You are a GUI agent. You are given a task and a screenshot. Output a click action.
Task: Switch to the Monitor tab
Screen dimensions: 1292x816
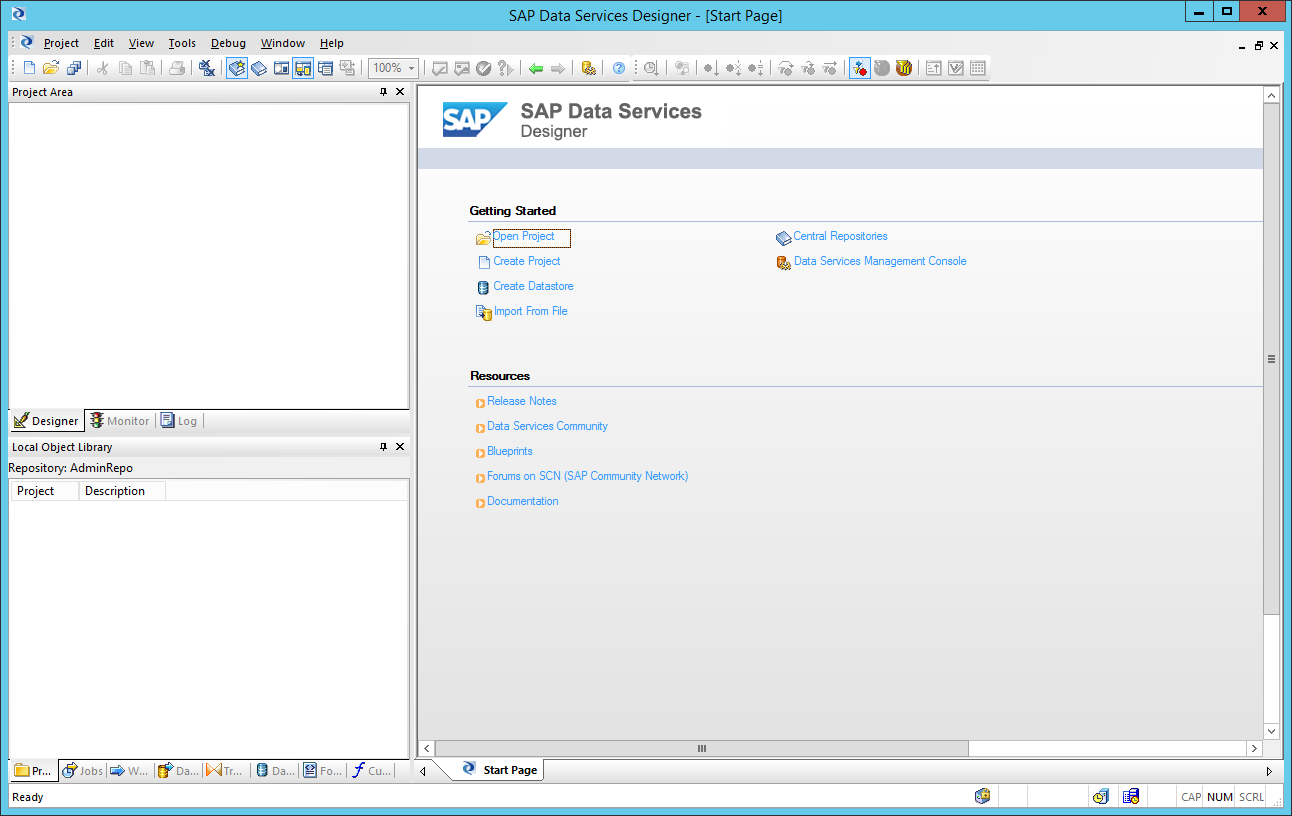coord(119,421)
